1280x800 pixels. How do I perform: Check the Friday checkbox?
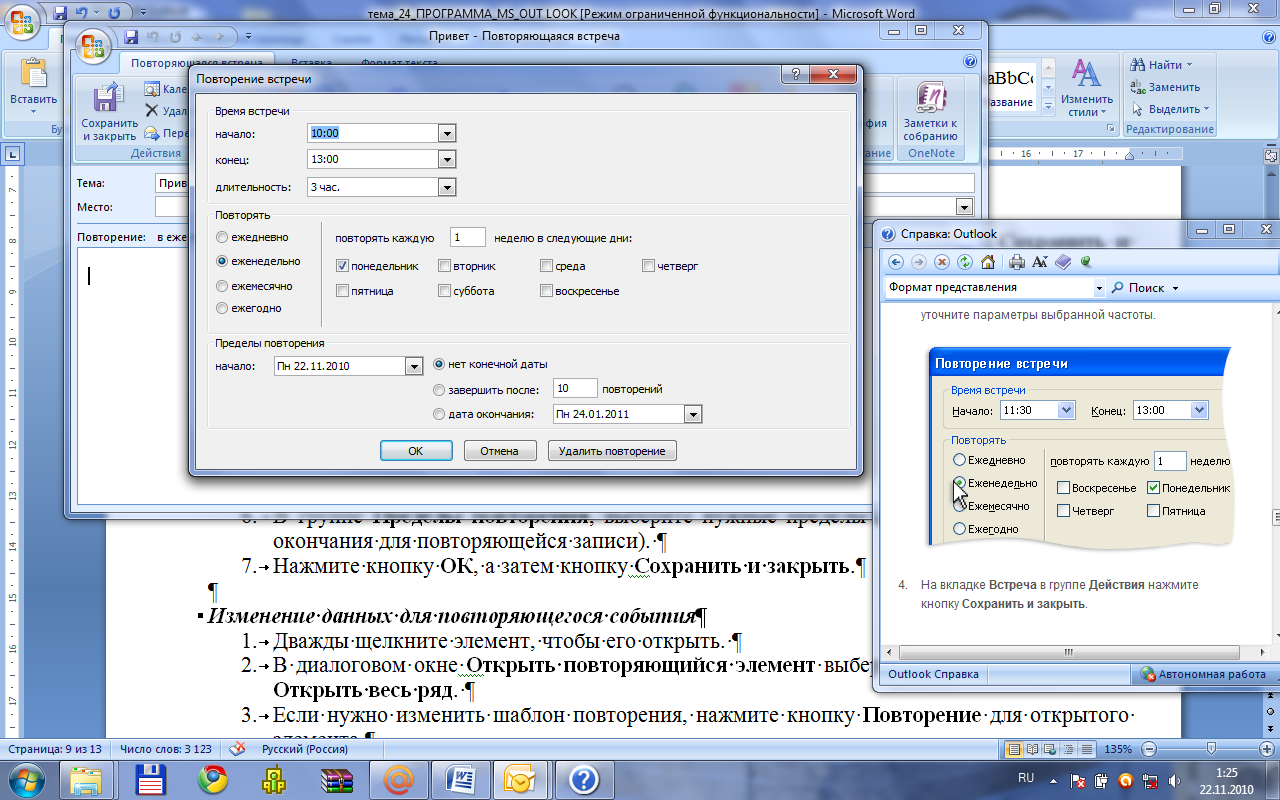pyautogui.click(x=342, y=291)
